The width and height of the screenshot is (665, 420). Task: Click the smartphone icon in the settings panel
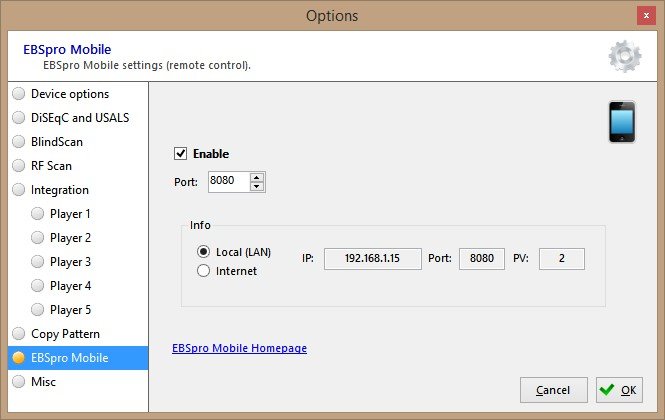click(622, 122)
